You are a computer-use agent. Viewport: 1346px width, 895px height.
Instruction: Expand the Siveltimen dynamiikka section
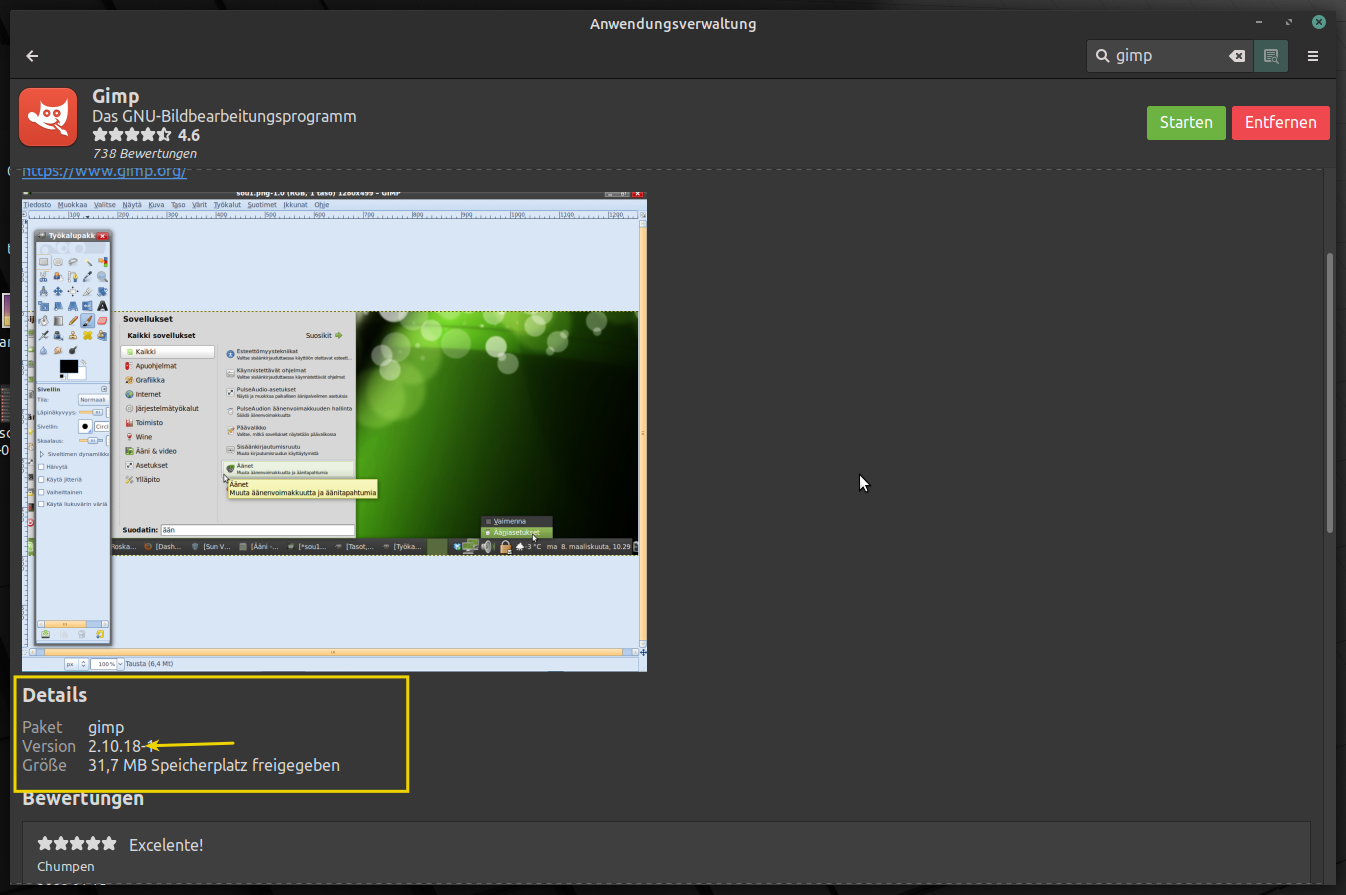[42, 453]
